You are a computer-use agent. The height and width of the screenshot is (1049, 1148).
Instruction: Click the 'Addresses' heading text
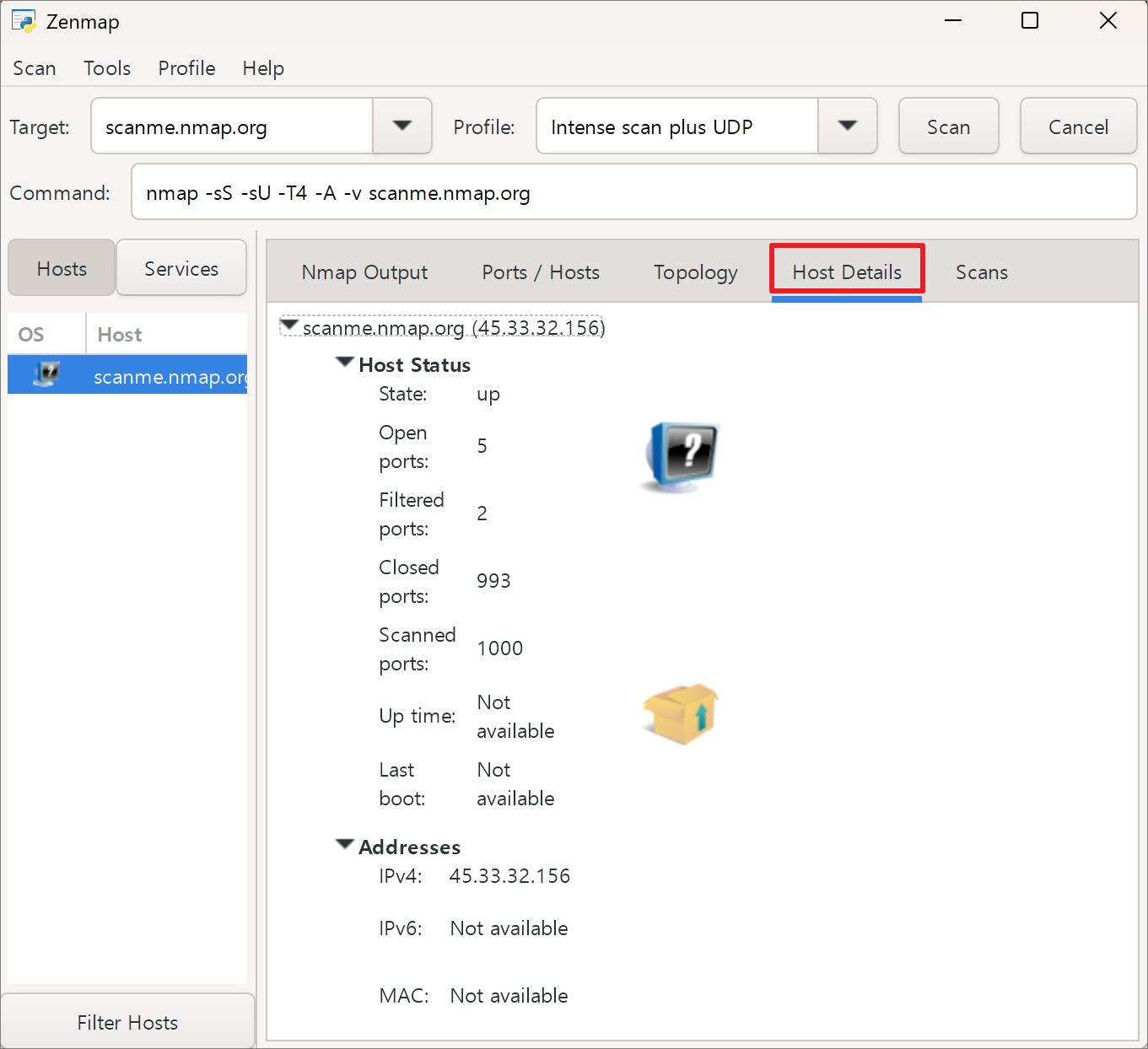coord(409,847)
